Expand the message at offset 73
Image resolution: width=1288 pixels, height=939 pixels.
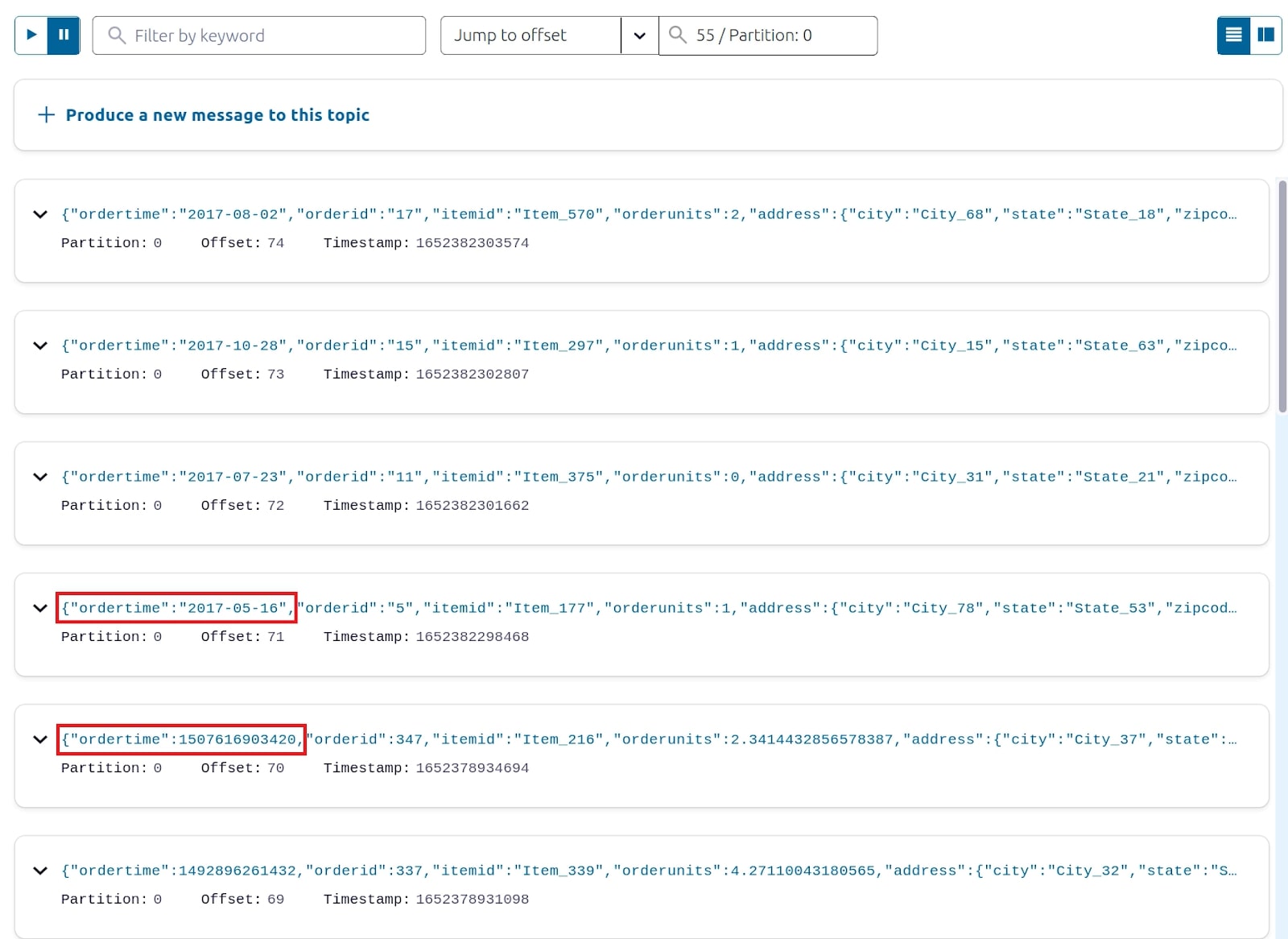40,345
